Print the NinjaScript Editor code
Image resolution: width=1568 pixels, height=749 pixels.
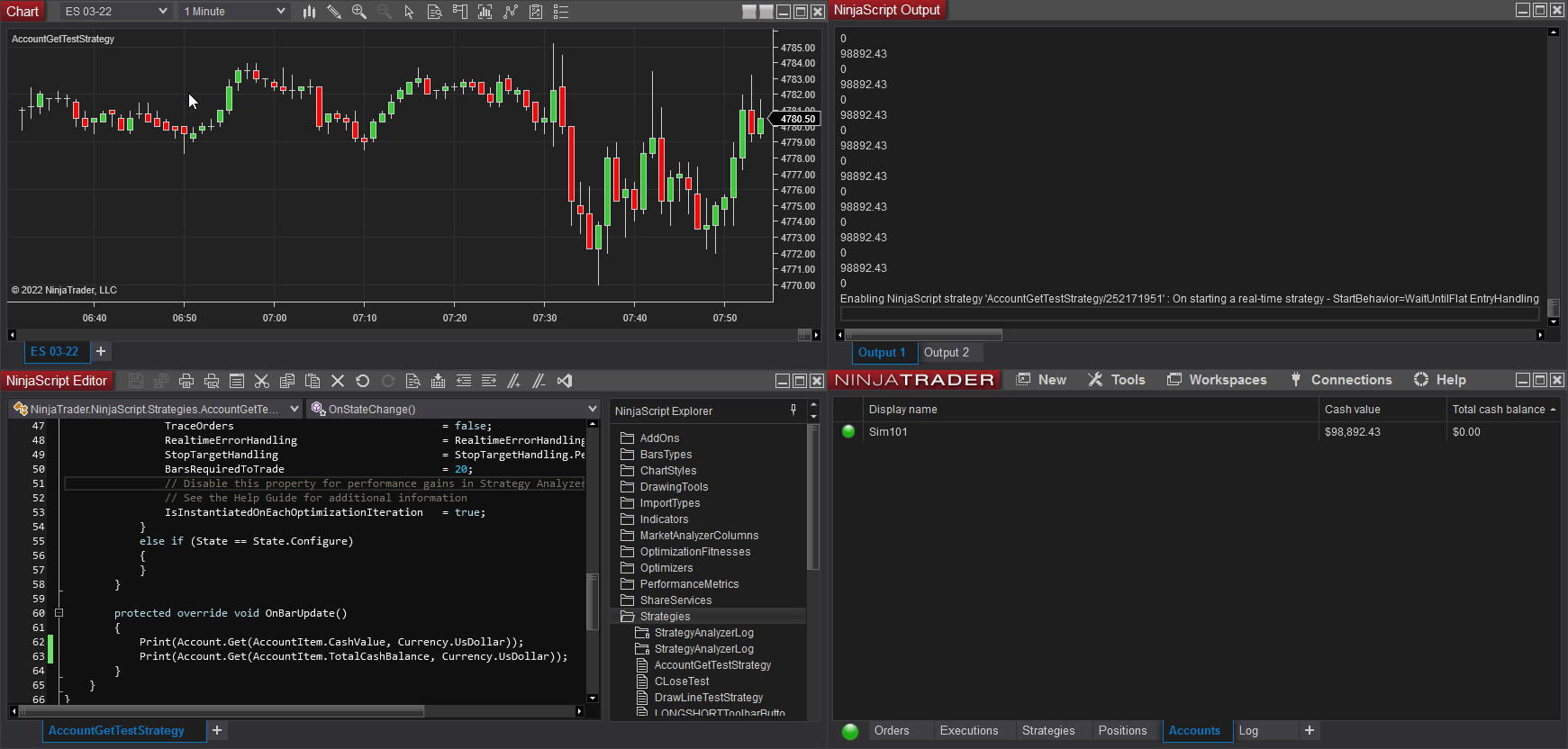click(186, 381)
